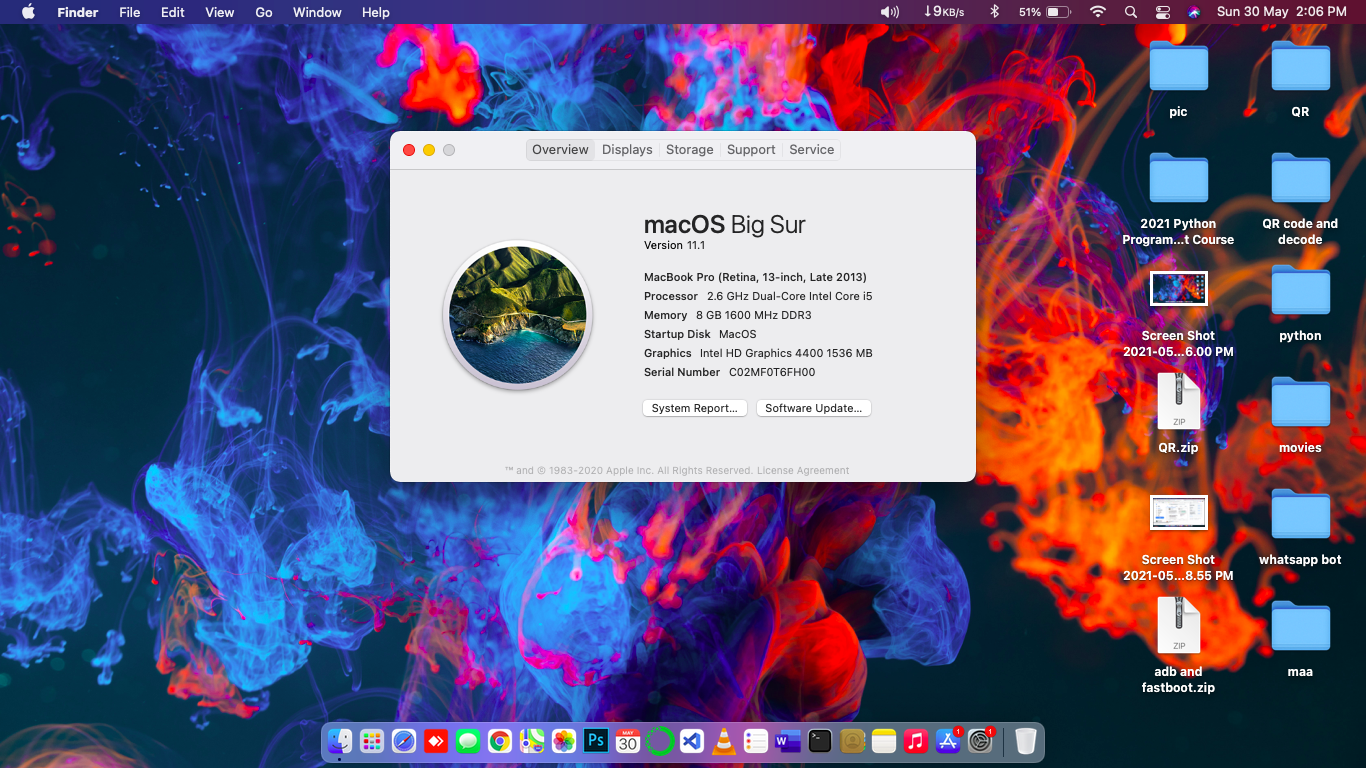The width and height of the screenshot is (1366, 768).
Task: Select the QR code and decode folder
Action: (x=1300, y=178)
